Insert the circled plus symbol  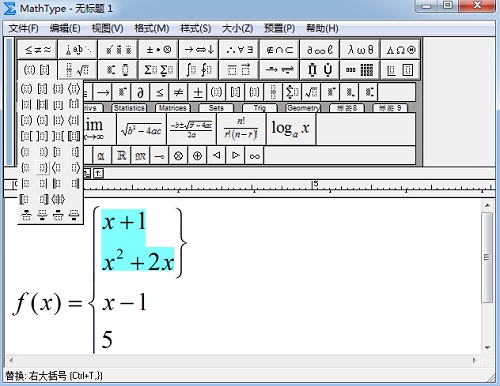tap(197, 156)
